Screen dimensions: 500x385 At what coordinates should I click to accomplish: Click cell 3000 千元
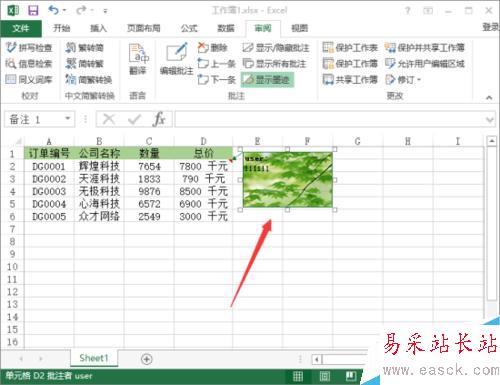click(x=203, y=216)
